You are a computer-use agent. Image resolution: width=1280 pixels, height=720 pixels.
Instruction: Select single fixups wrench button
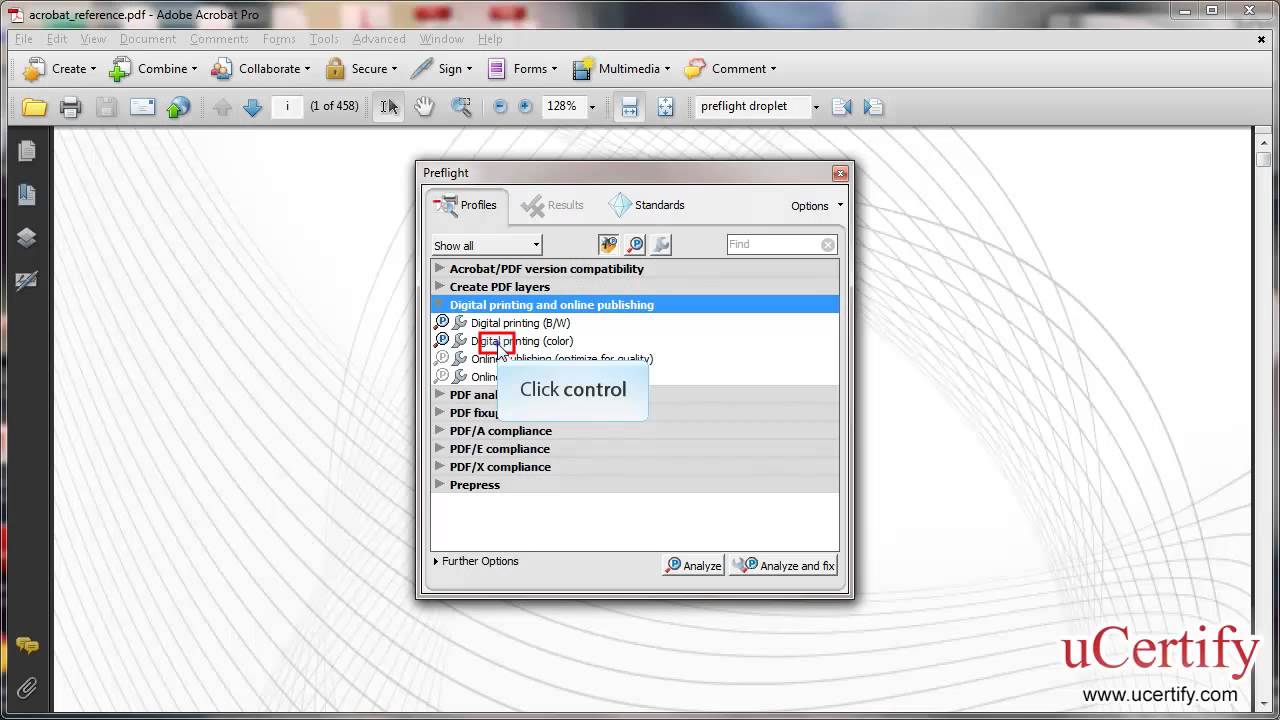point(661,245)
